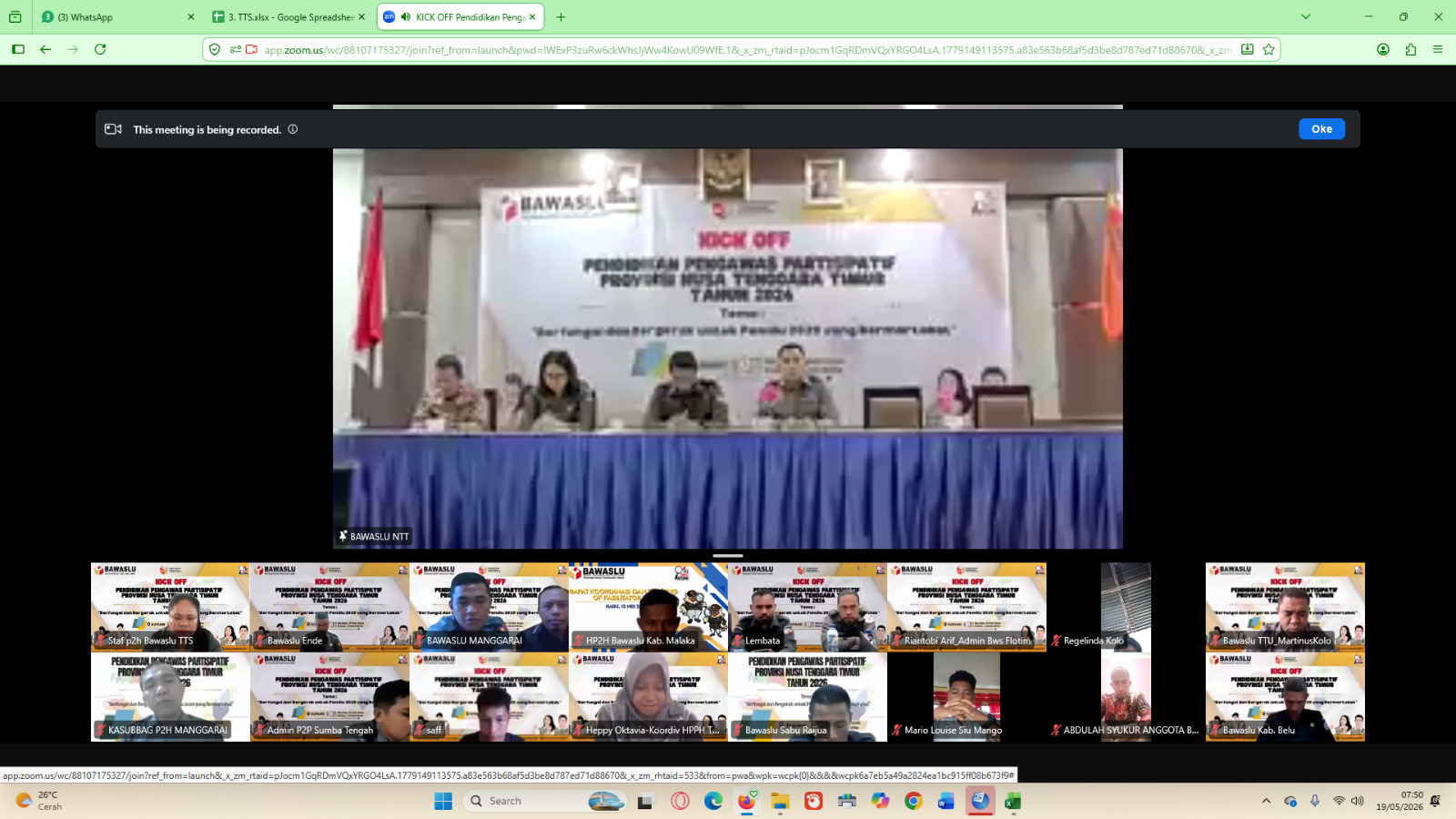Open the taskbar volume control icon
1456x819 pixels.
point(1358,801)
